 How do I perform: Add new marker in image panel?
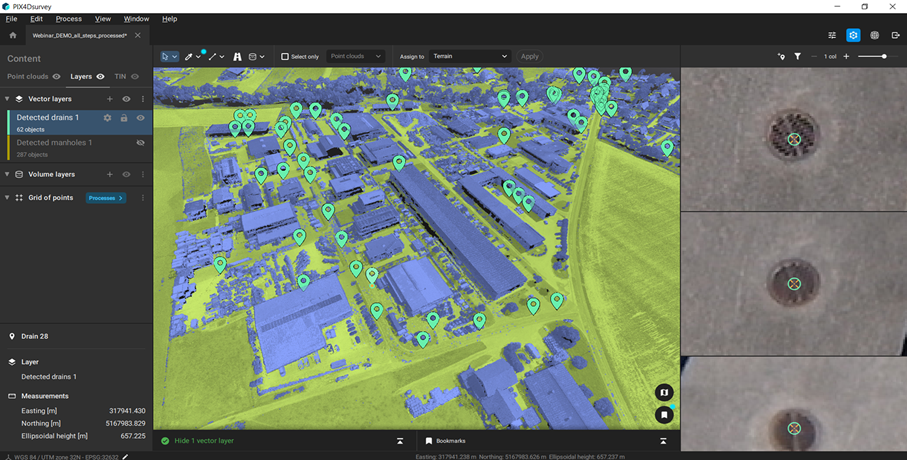click(781, 56)
